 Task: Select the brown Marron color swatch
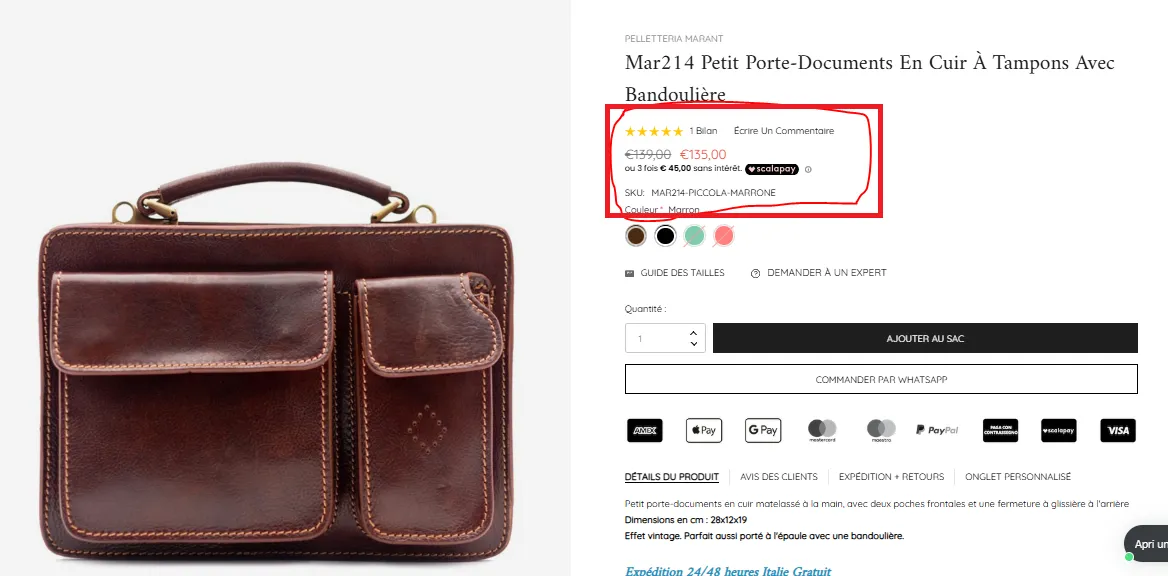point(636,236)
